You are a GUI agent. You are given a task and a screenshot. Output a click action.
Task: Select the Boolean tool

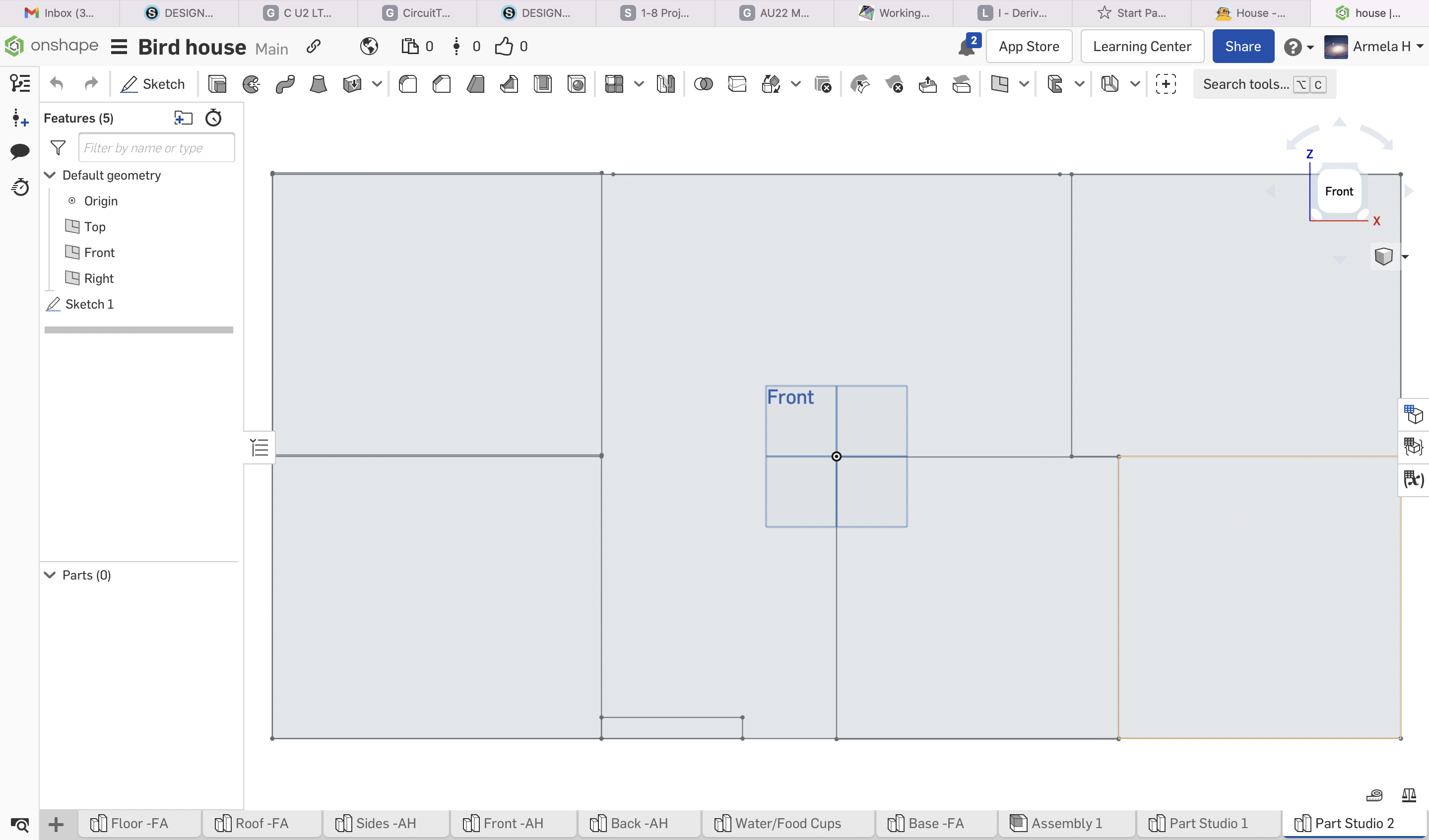[703, 84]
